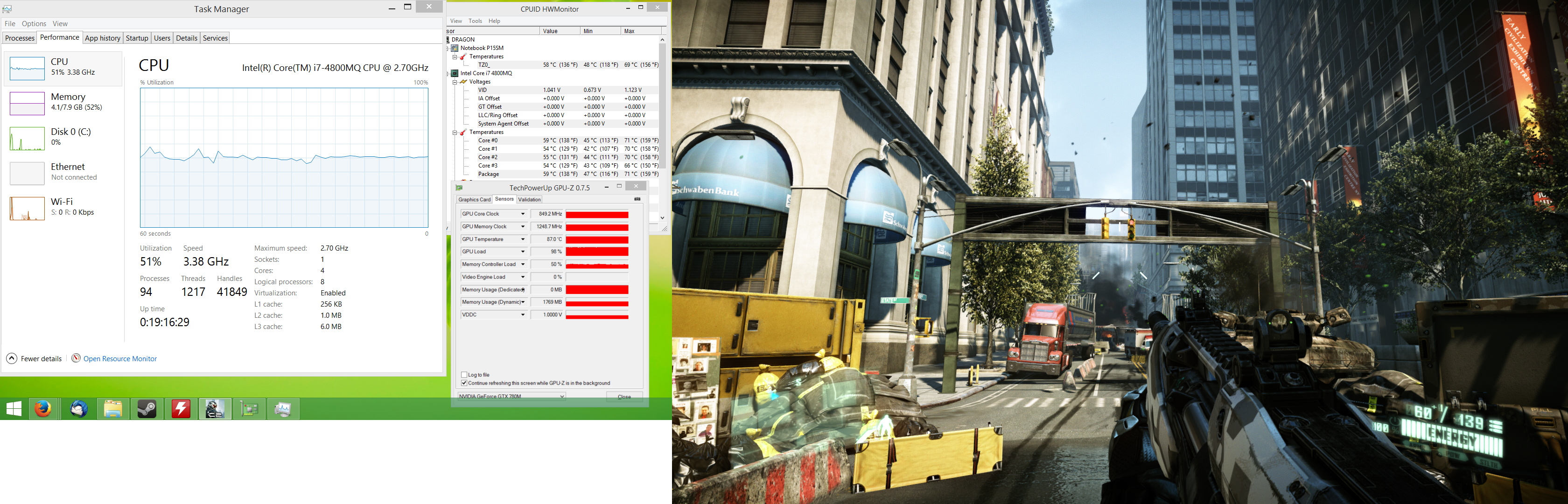Screen dimensions: 1568x504
Task: Click the Windows Start button
Action: (x=14, y=409)
